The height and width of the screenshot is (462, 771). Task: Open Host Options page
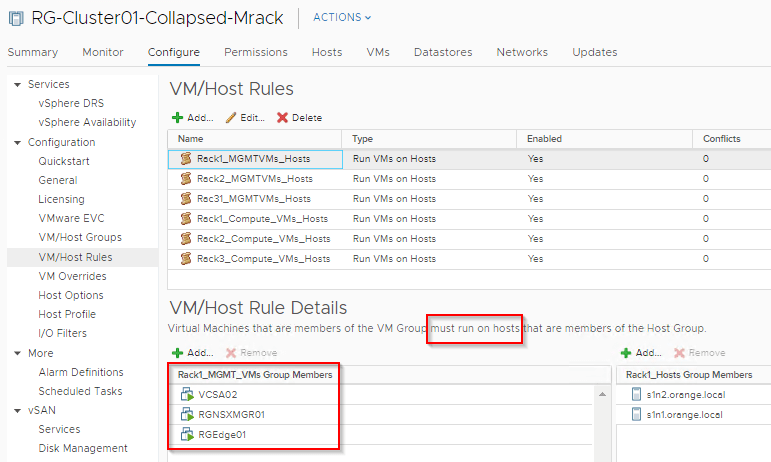71,295
